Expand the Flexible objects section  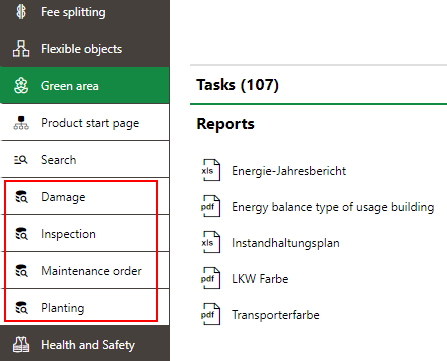pyautogui.click(x=85, y=49)
